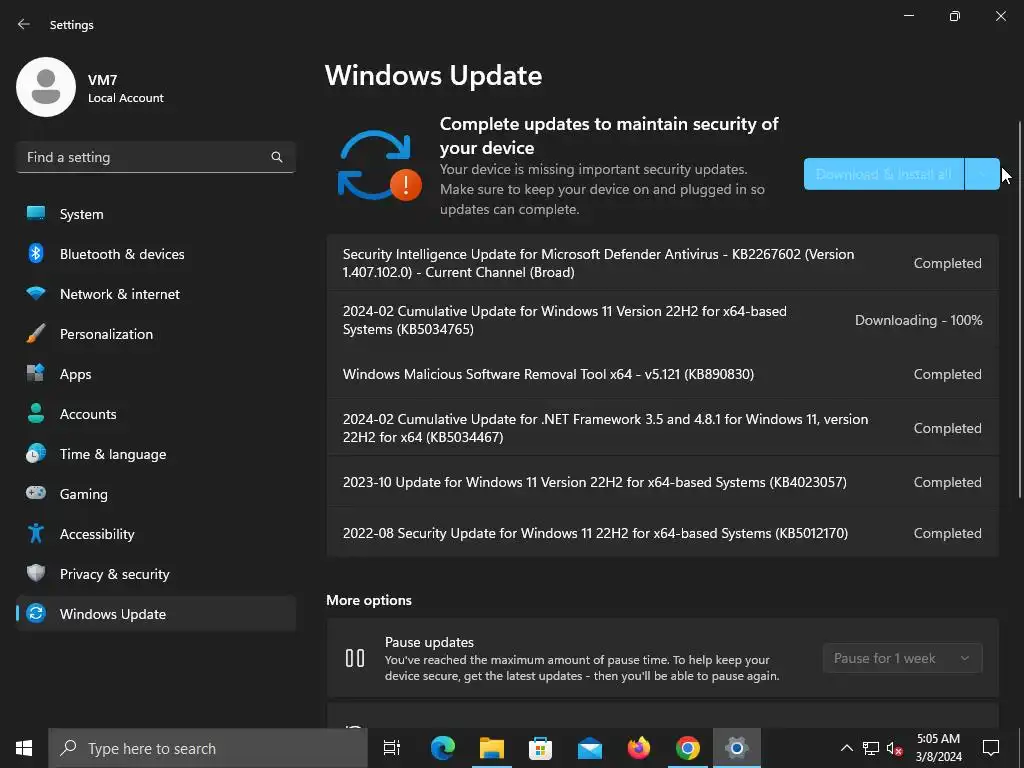1024x768 pixels.
Task: Go to Gaming settings
Action: tap(155, 493)
